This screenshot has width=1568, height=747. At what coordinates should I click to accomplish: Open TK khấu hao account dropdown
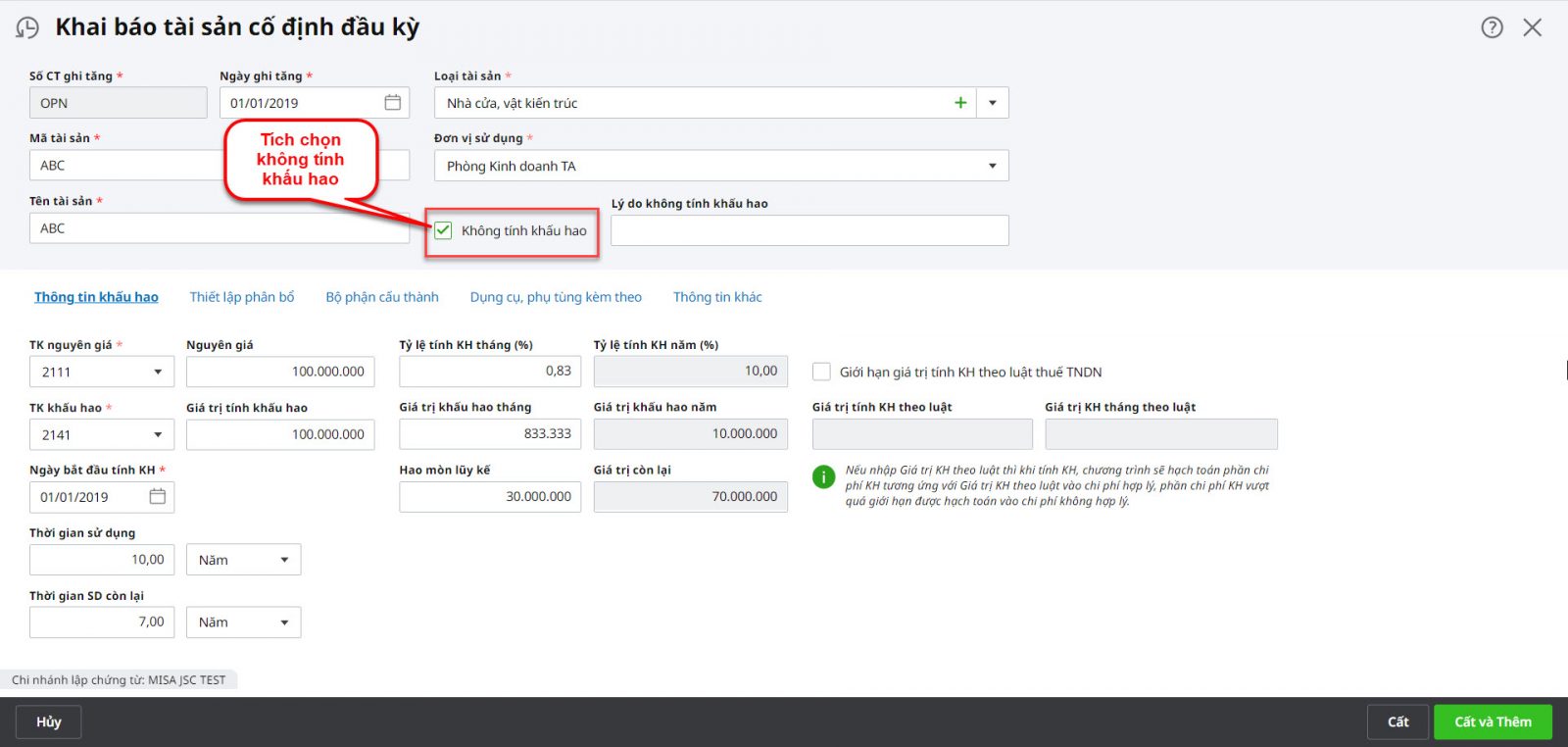pyautogui.click(x=158, y=435)
